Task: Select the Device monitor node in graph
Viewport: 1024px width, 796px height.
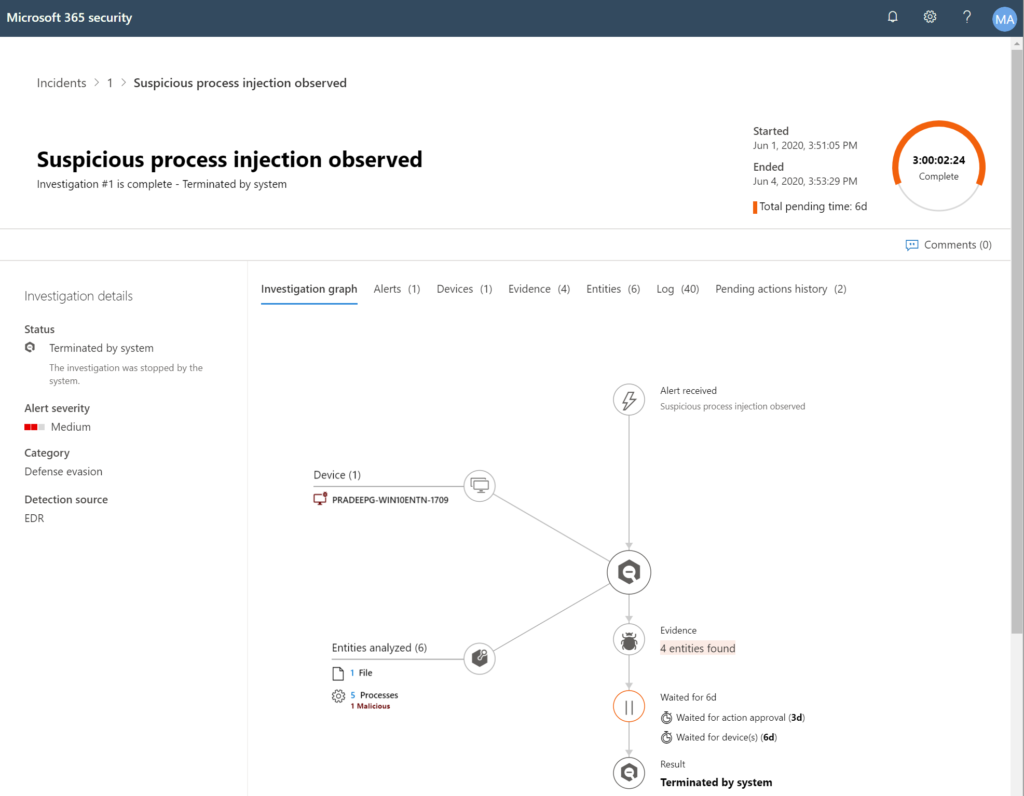Action: (480, 486)
